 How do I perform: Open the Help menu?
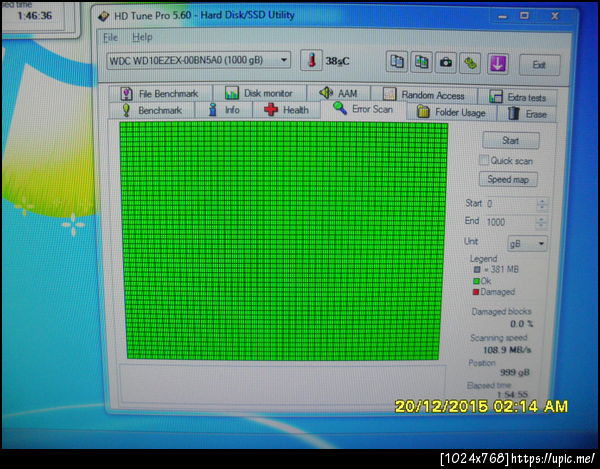point(142,37)
